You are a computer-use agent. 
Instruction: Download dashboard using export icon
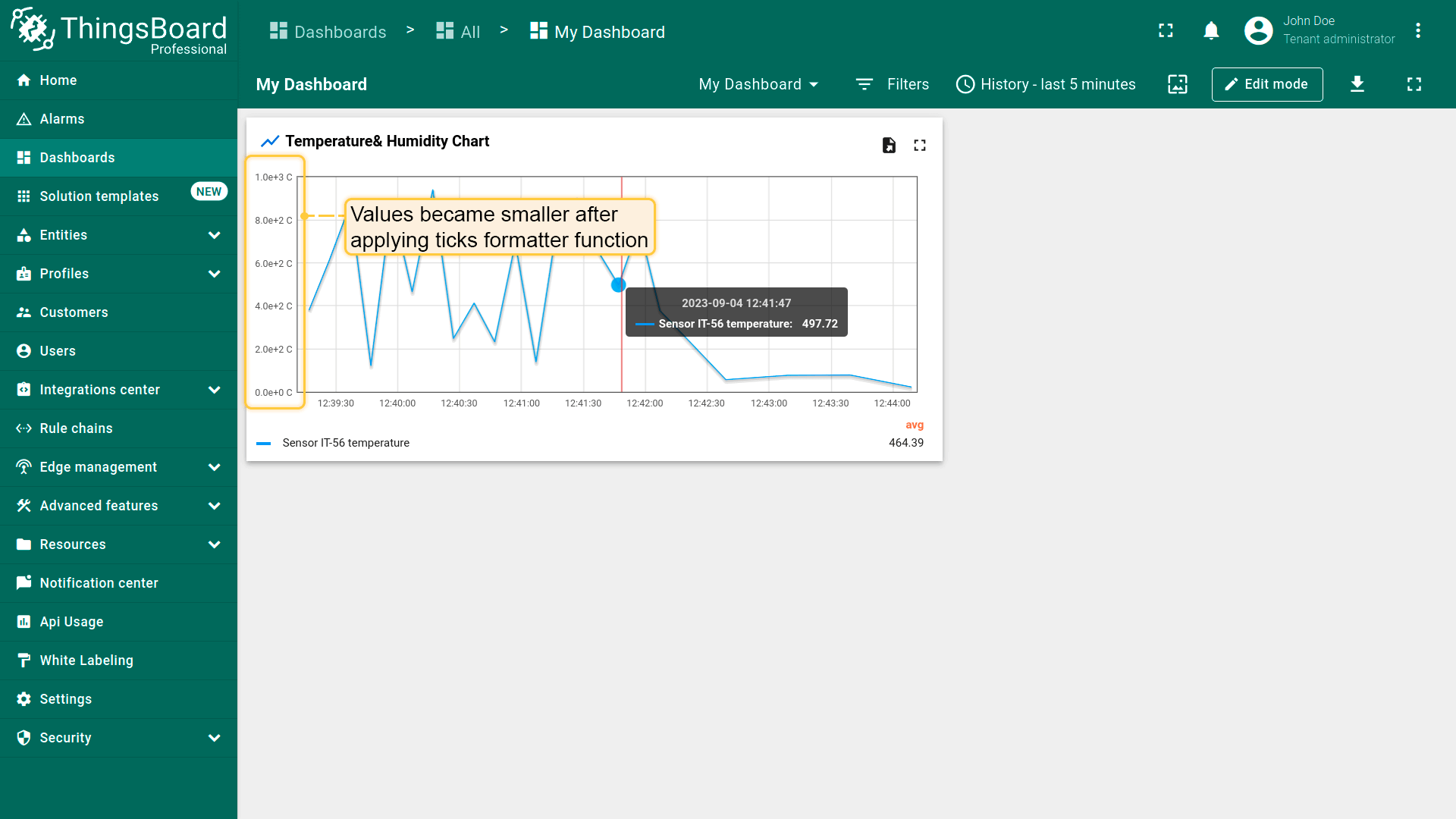pyautogui.click(x=1357, y=84)
